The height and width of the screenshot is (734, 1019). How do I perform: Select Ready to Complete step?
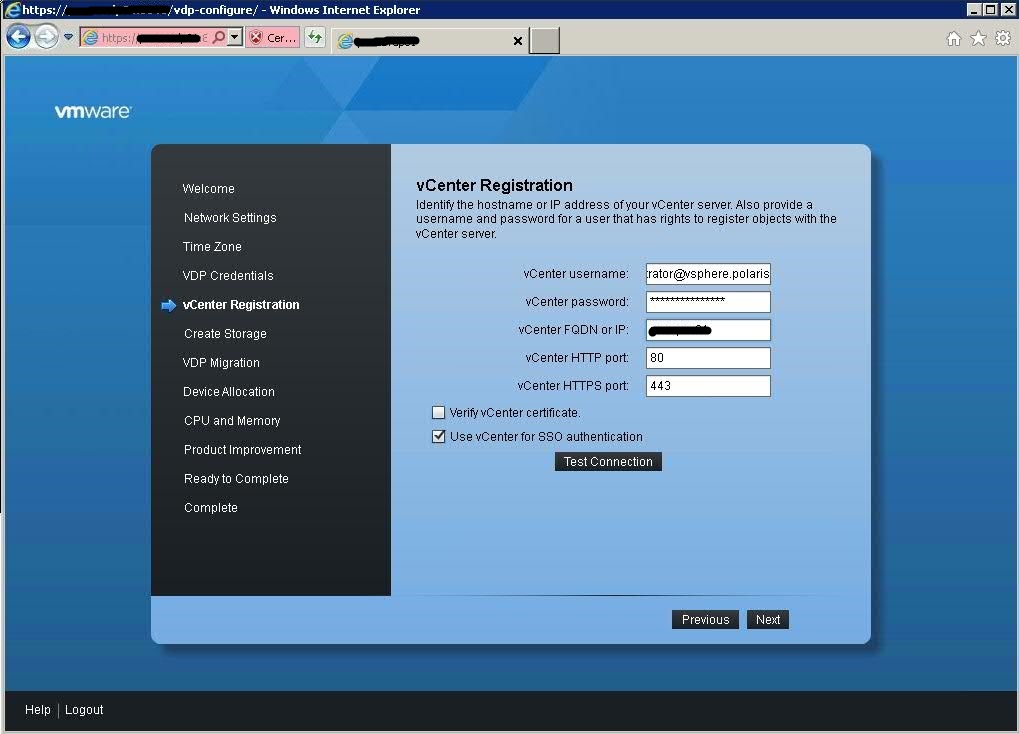coord(236,479)
